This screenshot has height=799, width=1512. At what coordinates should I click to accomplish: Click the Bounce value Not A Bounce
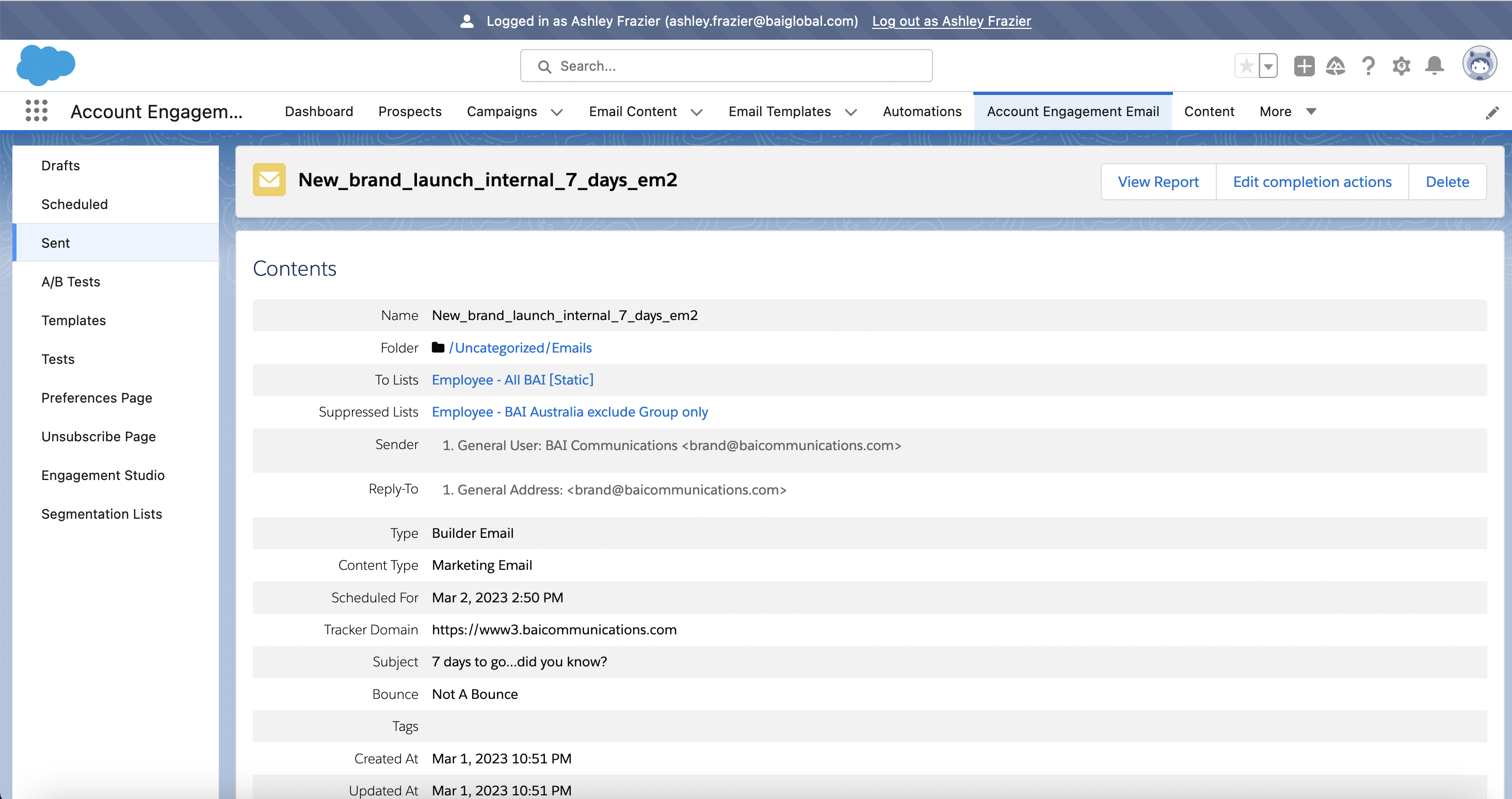[x=475, y=694]
